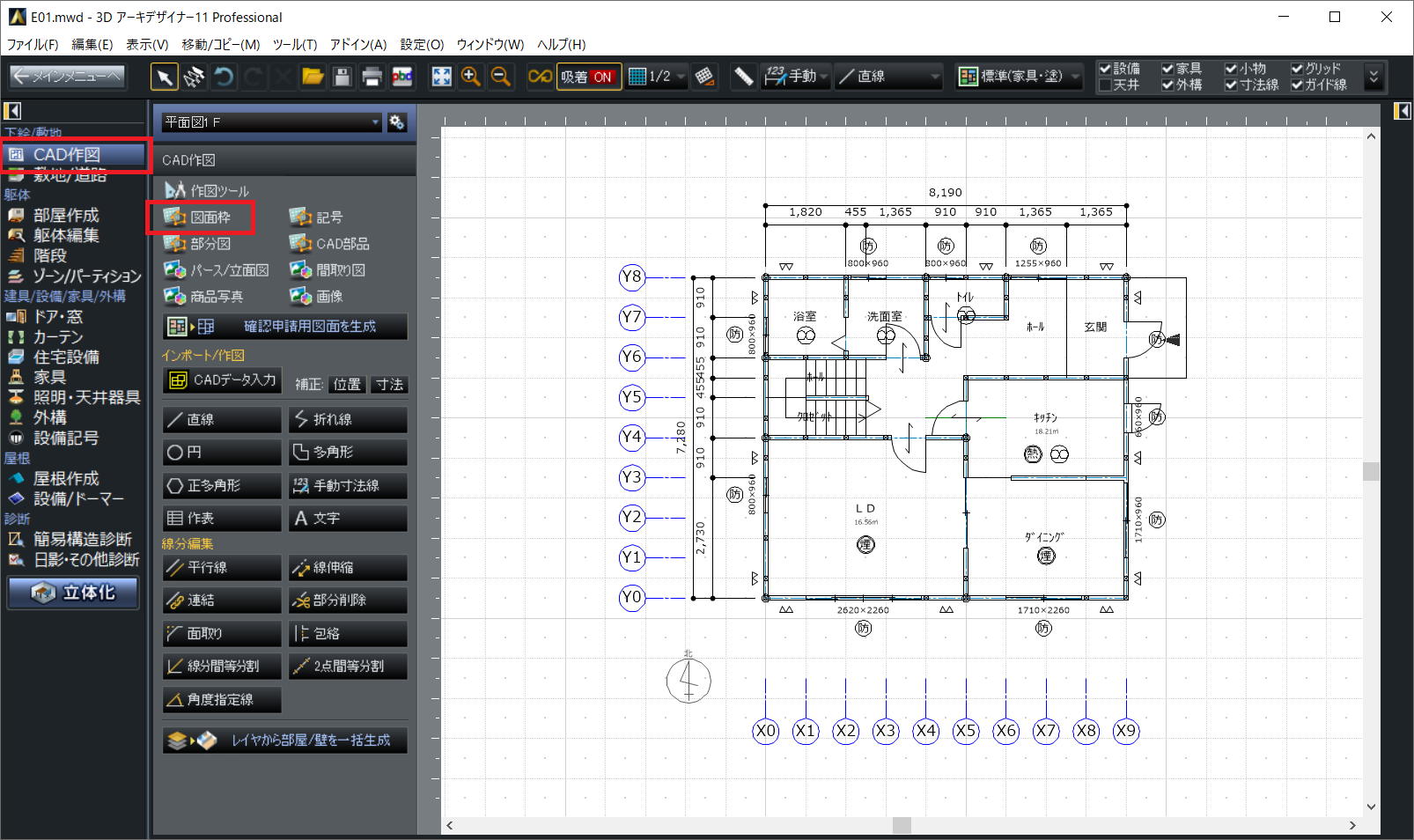Viewport: 1414px width, 840px height.
Task: Click the vertical scrollbar thumb of the drawing
Action: pos(1371,471)
